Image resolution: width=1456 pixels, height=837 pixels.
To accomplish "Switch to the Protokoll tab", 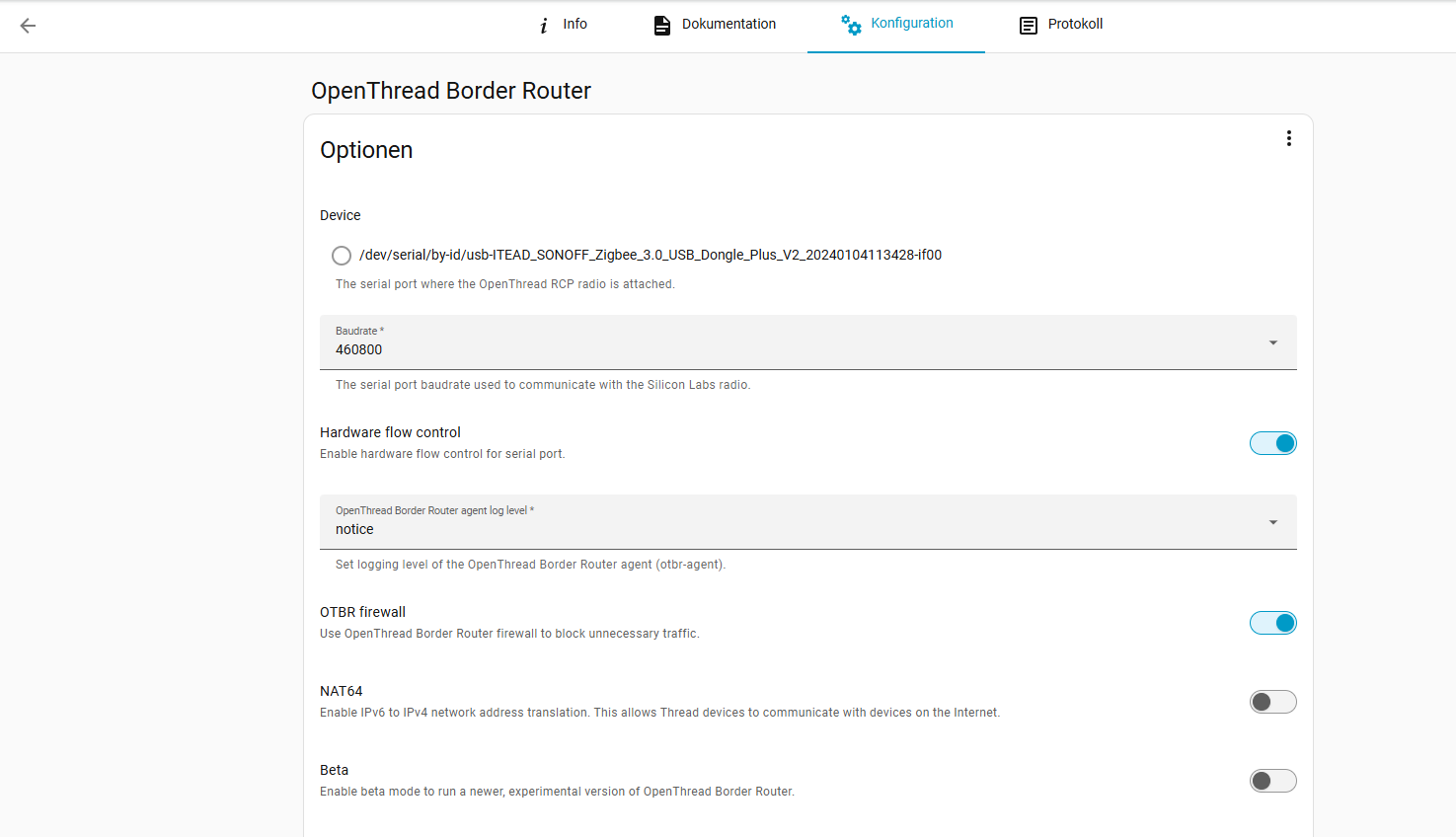I will click(x=1061, y=26).
